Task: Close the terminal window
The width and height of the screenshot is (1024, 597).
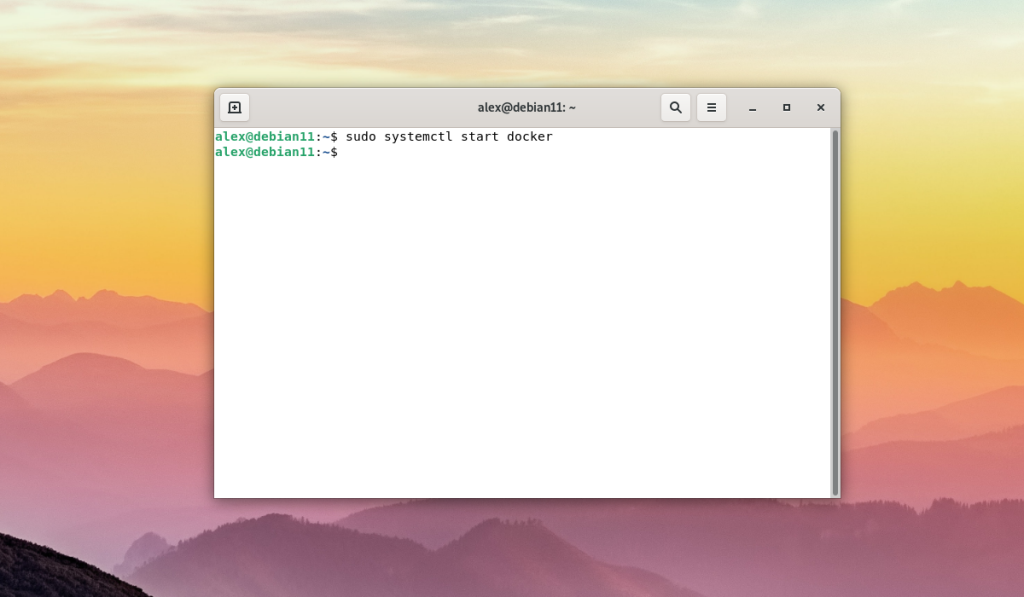Action: [820, 108]
